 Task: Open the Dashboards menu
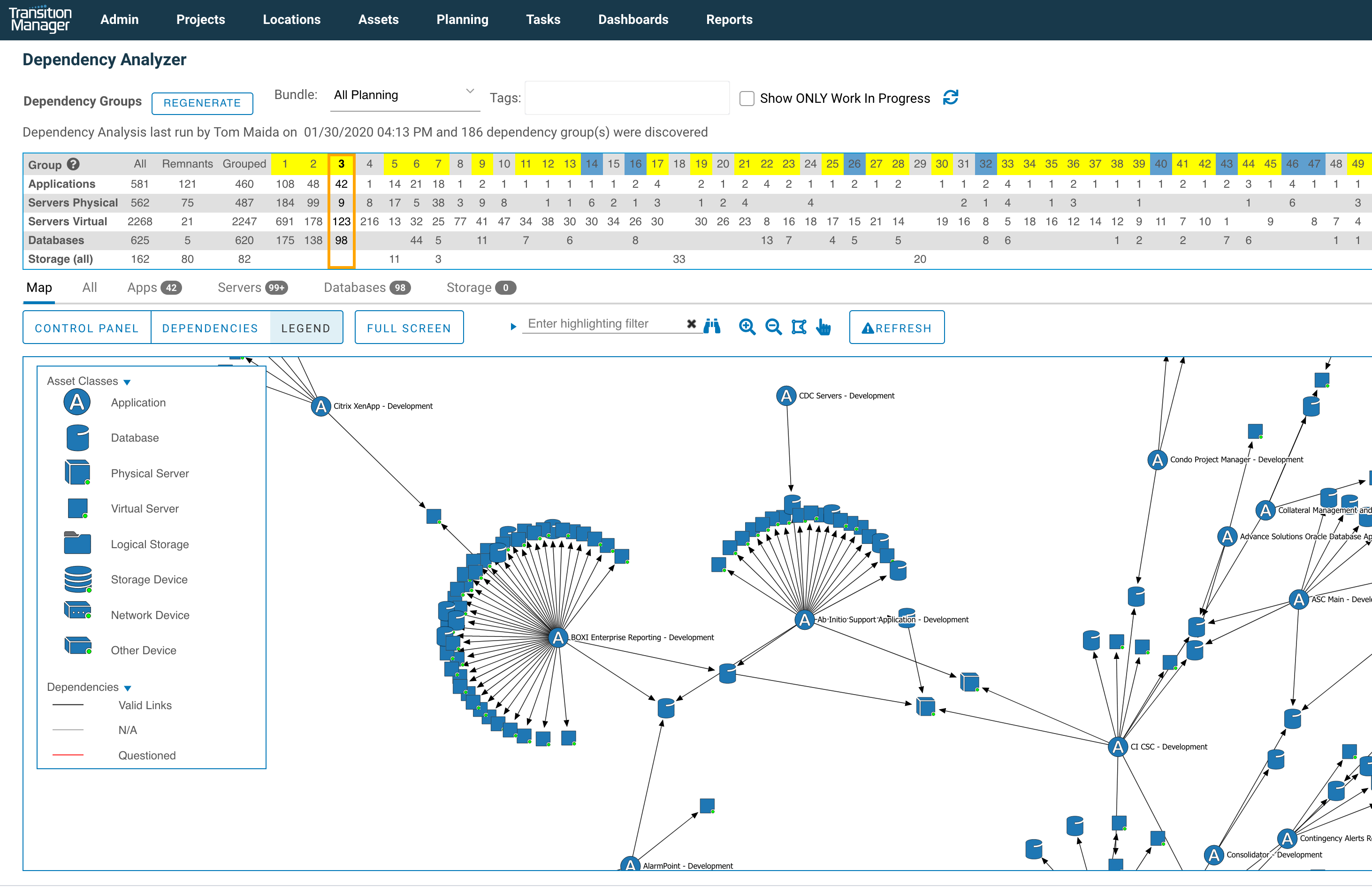click(x=633, y=20)
